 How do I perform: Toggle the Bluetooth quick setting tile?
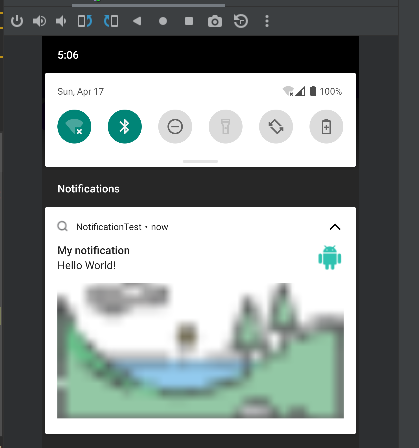tap(125, 127)
